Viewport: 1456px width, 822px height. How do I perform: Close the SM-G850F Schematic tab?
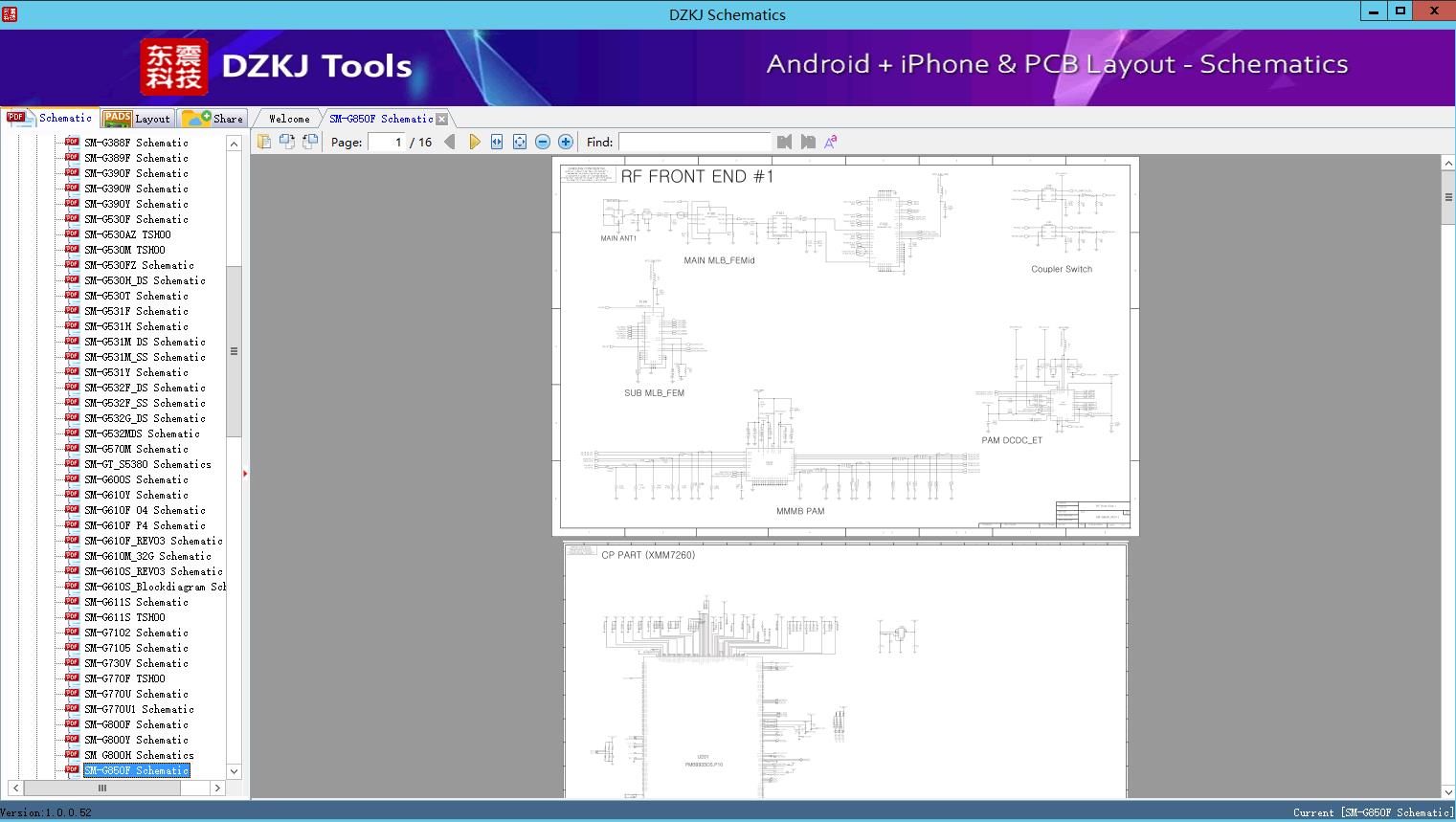[x=441, y=119]
